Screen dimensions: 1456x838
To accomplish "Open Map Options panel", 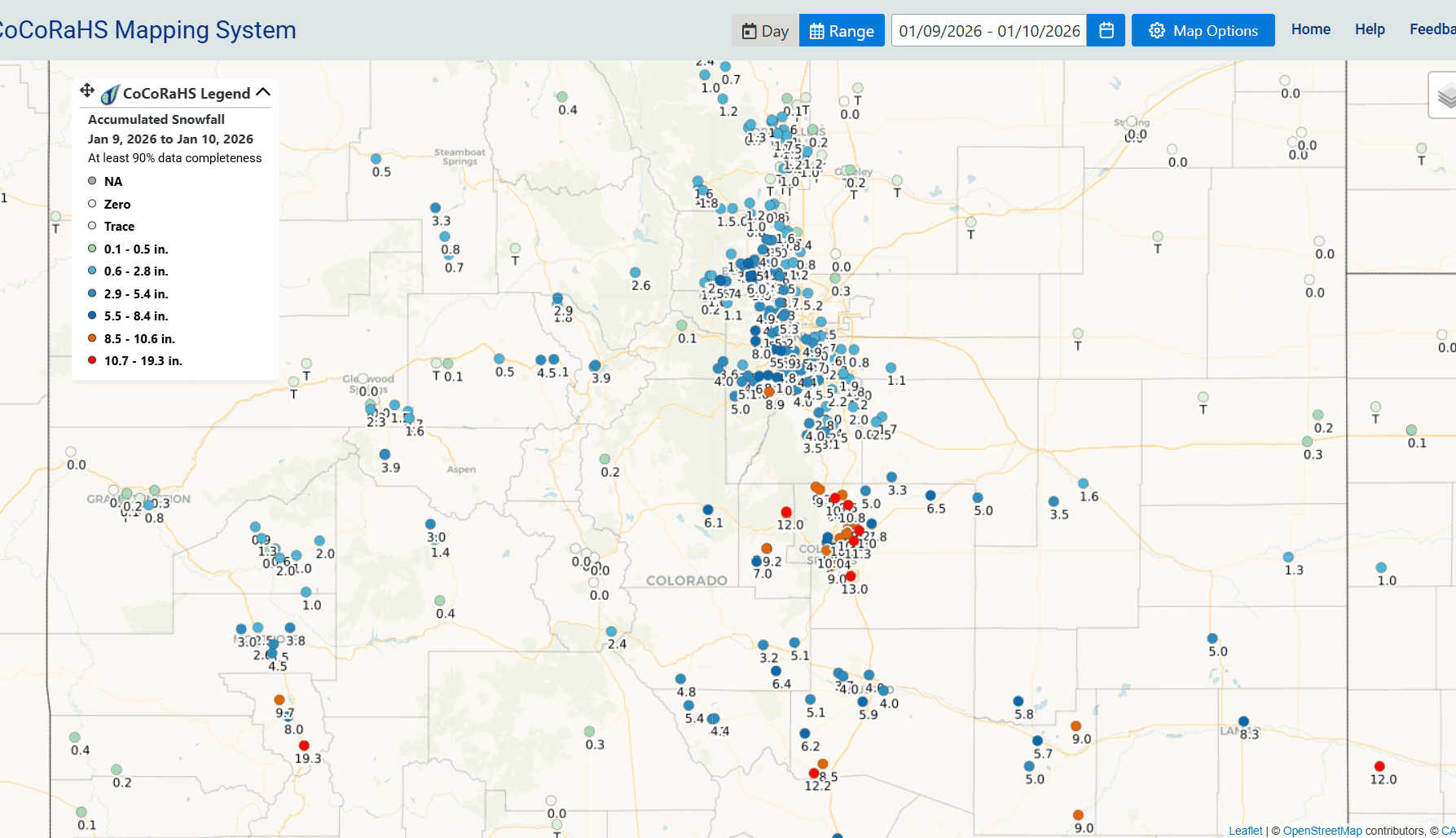I will click(x=1203, y=31).
